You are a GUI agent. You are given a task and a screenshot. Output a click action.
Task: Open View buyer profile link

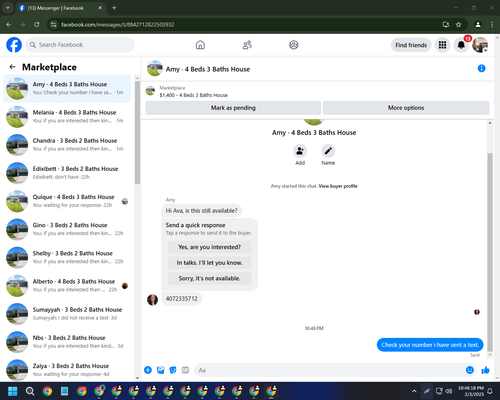(x=338, y=186)
